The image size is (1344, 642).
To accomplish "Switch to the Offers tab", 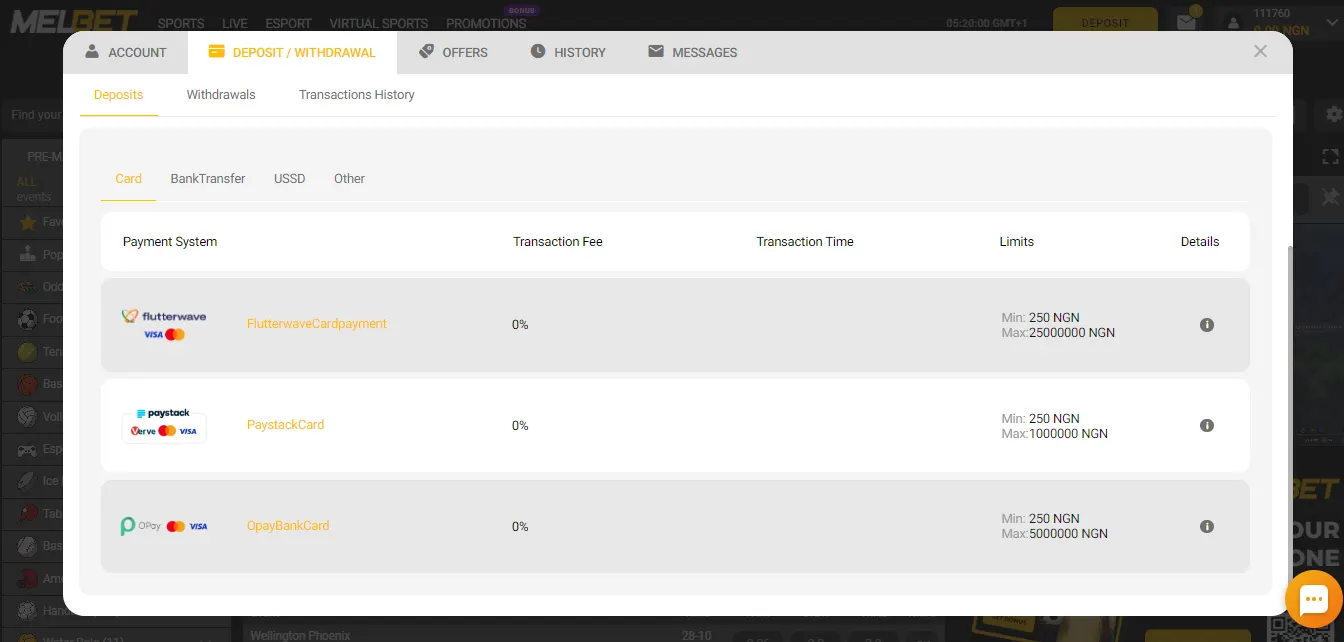I will pos(453,52).
